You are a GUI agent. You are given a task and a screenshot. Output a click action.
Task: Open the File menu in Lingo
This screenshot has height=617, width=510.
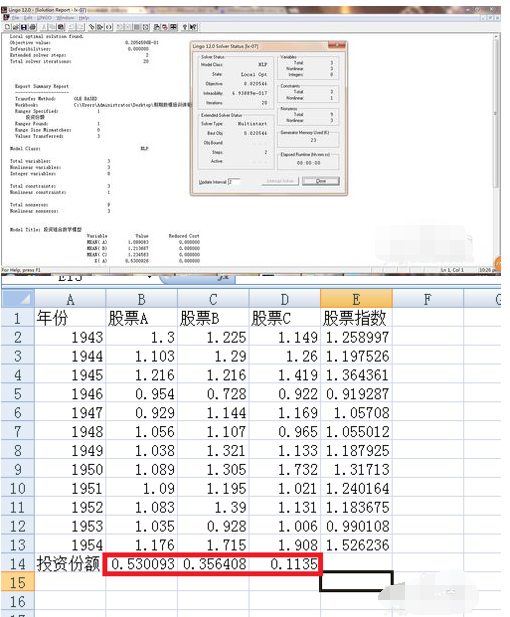click(x=16, y=18)
